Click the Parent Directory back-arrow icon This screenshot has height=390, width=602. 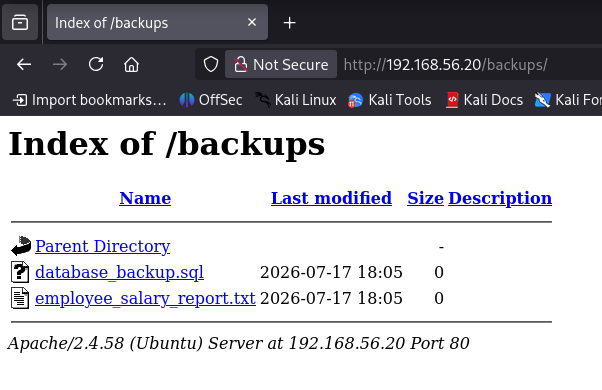pos(21,246)
